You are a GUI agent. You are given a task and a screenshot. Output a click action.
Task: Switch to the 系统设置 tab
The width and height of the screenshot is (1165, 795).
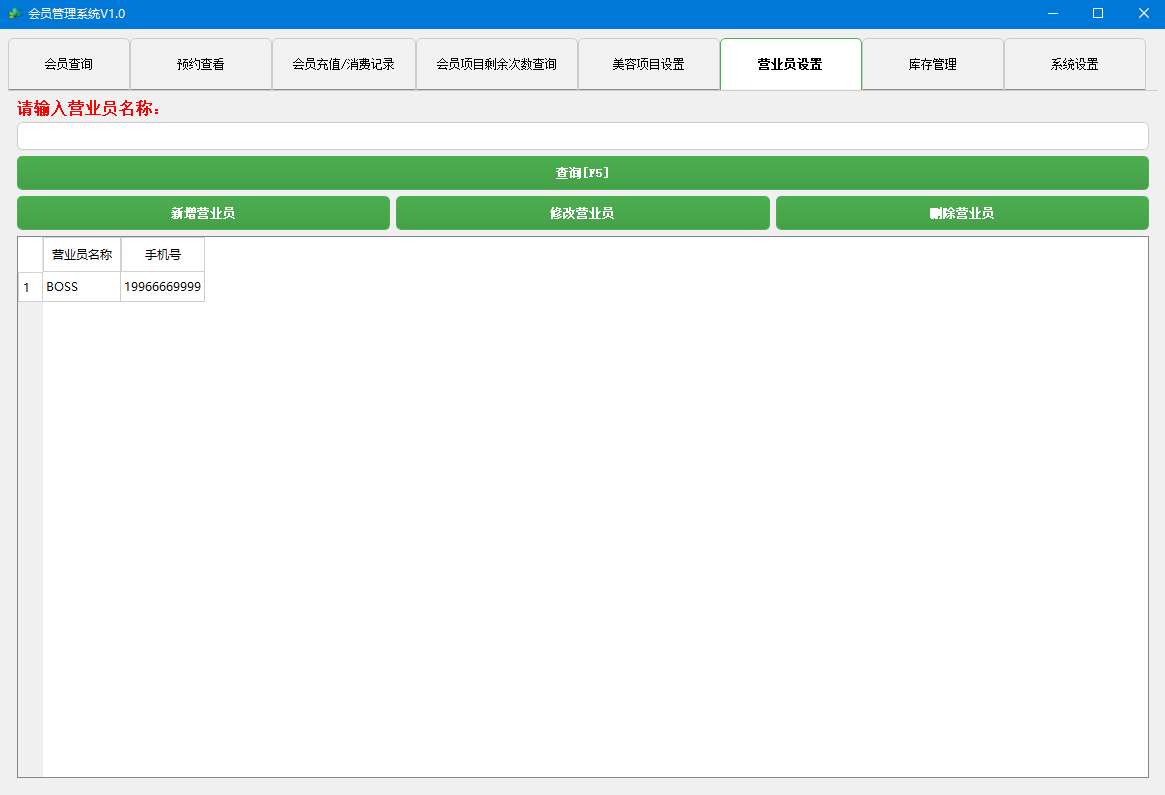1075,63
